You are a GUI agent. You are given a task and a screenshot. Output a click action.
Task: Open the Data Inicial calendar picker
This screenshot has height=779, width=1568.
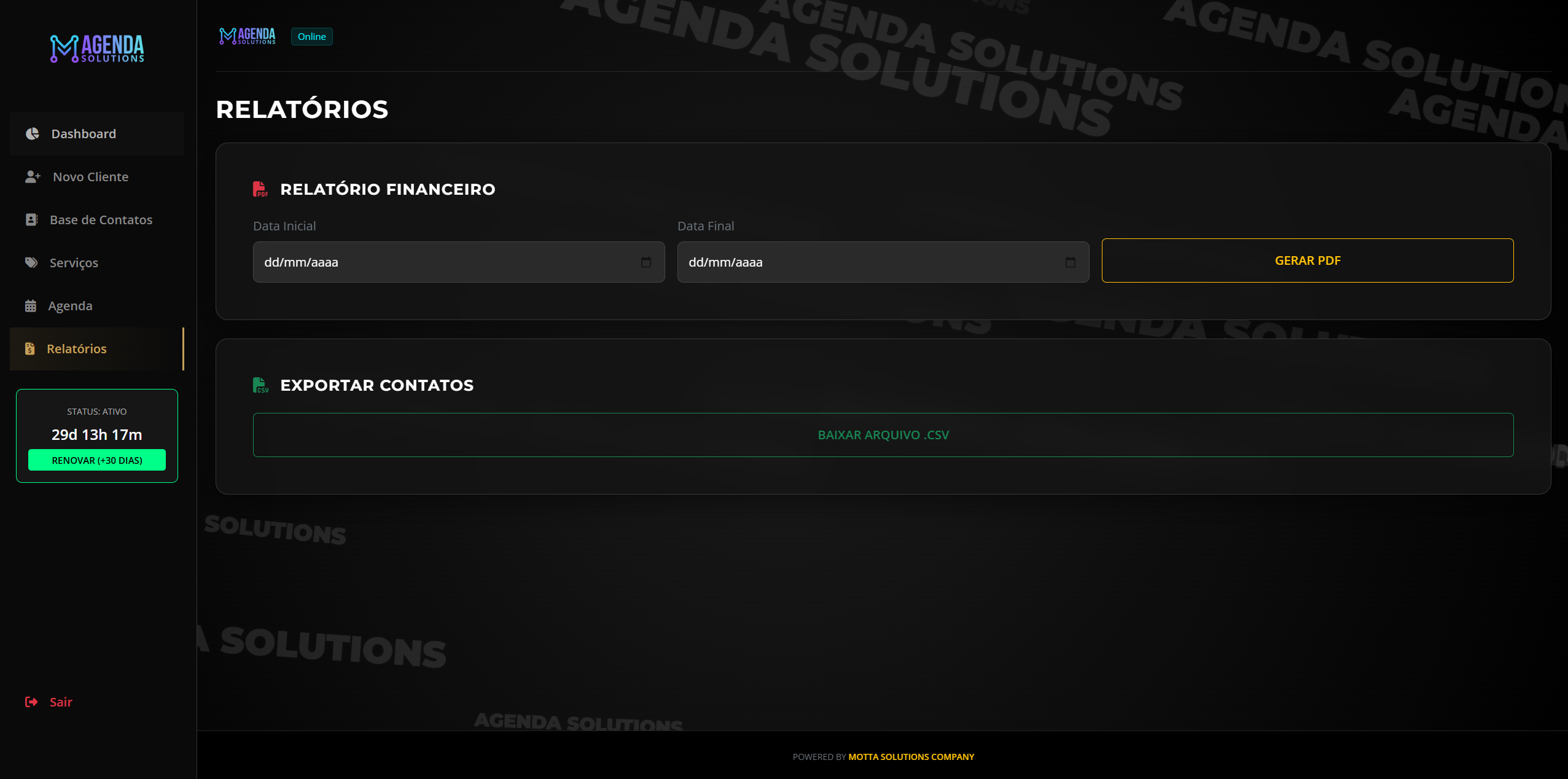coord(646,262)
